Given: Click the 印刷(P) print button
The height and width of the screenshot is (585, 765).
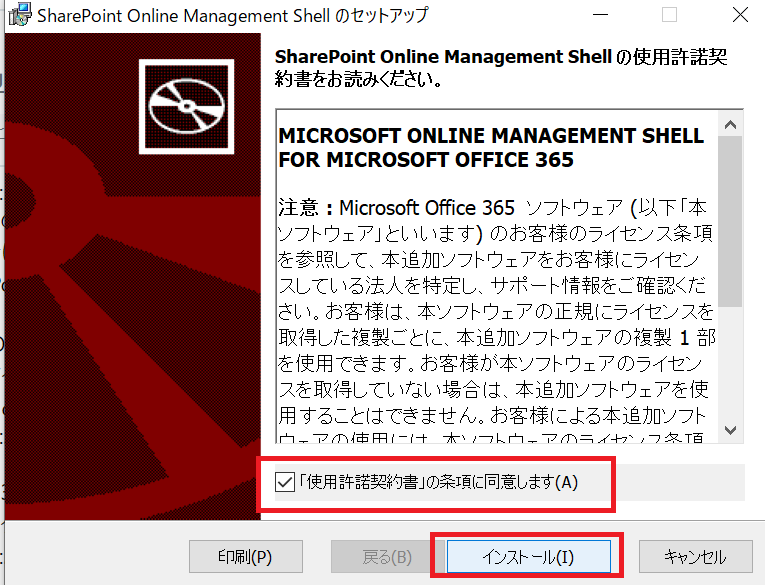Looking at the screenshot, I should tap(246, 556).
